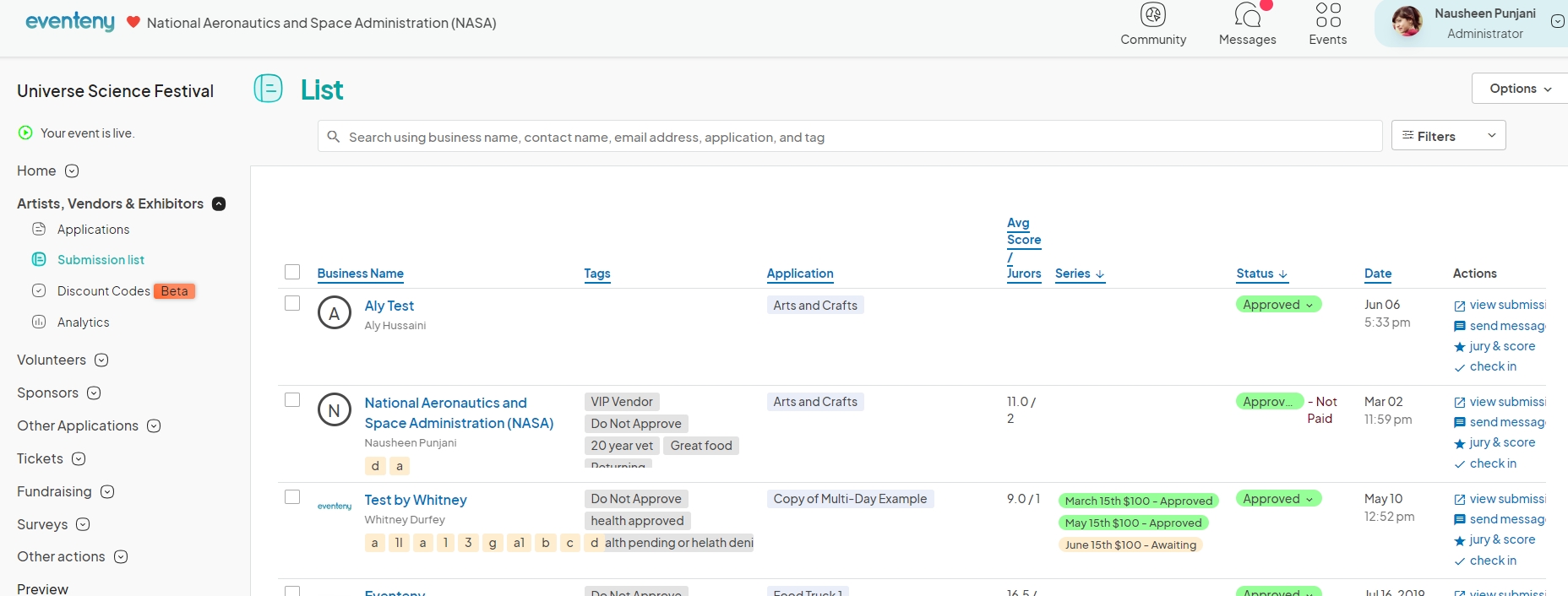Click the VIP Vendor tag
Image resolution: width=1568 pixels, height=596 pixels.
click(622, 402)
